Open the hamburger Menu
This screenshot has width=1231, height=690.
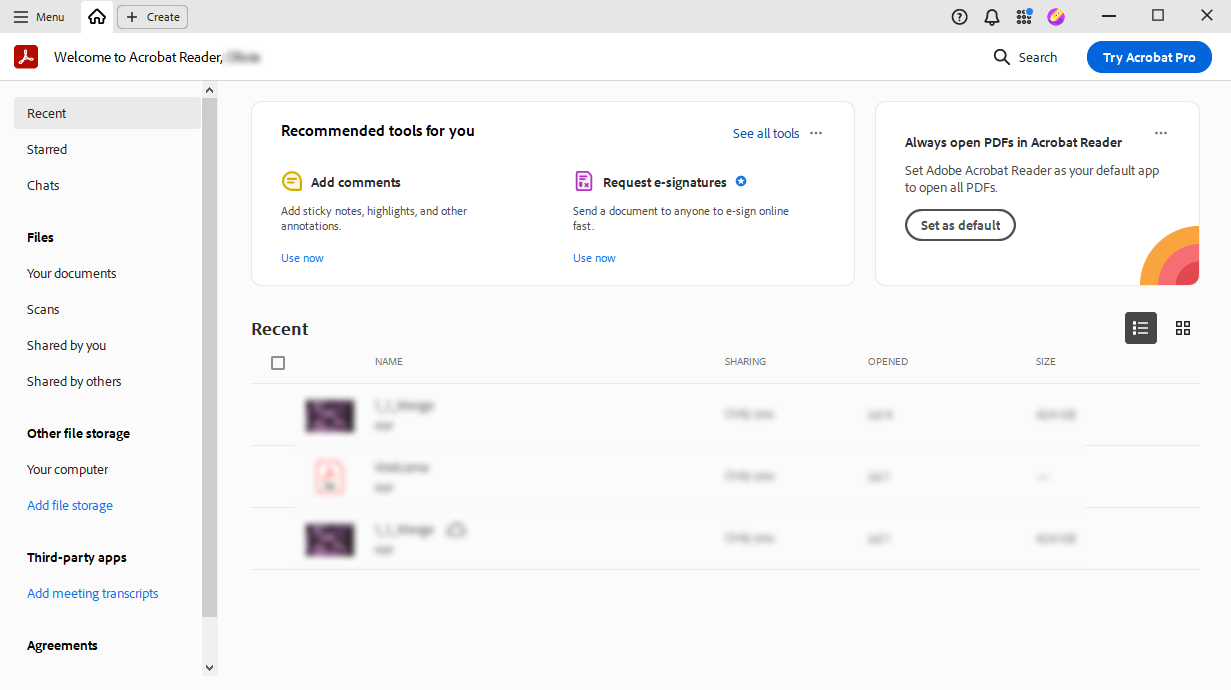click(x=39, y=17)
